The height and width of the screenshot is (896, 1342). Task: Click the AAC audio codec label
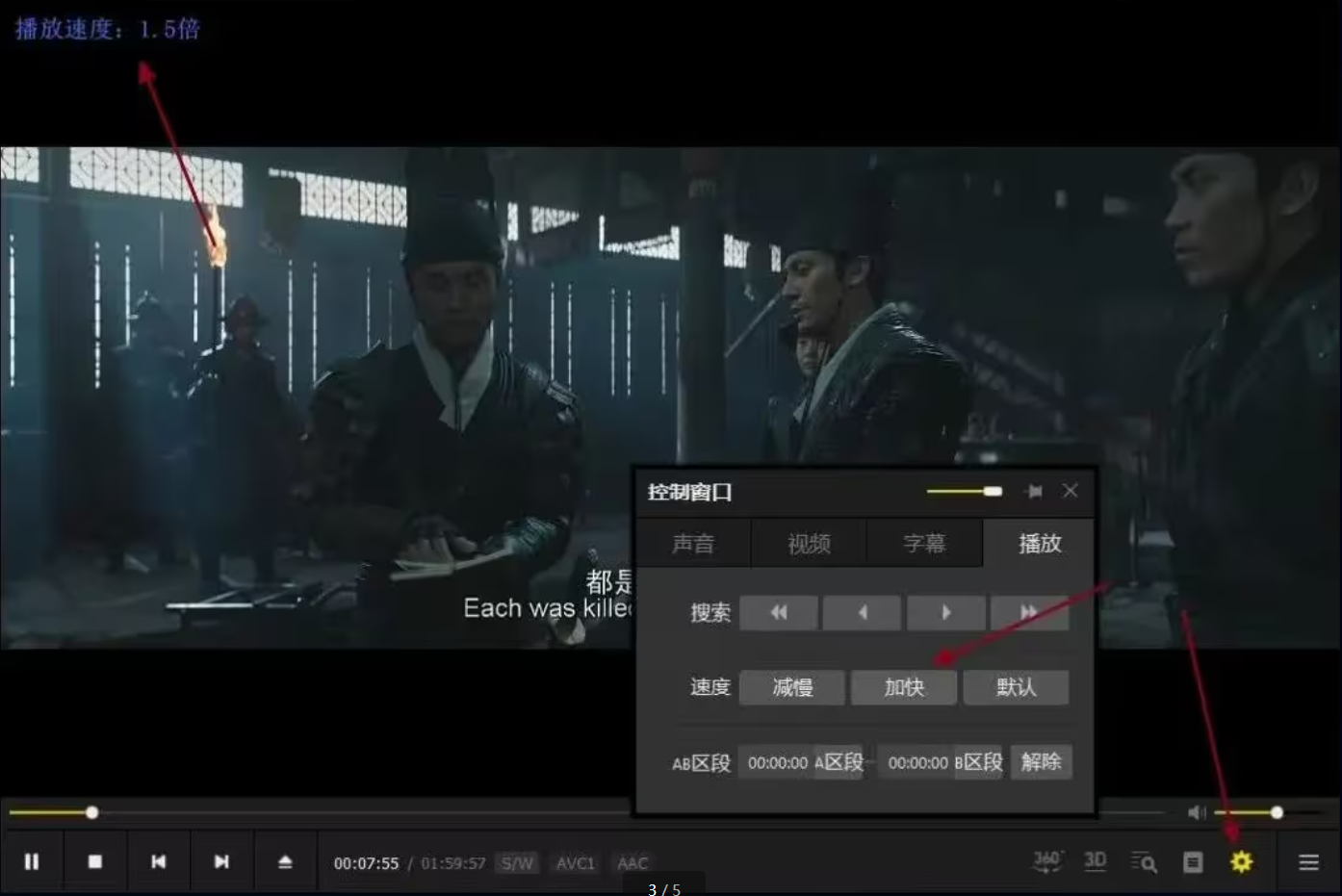[x=632, y=863]
